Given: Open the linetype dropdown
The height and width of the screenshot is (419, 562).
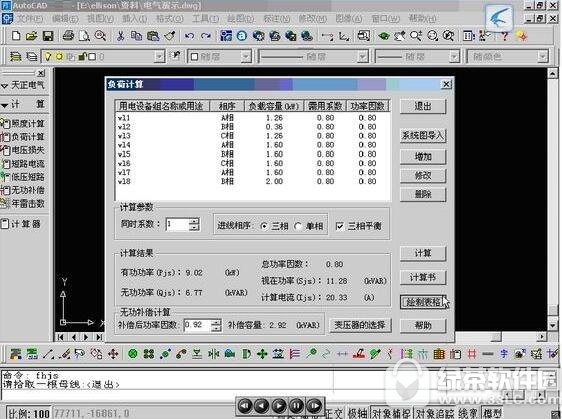Looking at the screenshot, I should coord(363,57).
